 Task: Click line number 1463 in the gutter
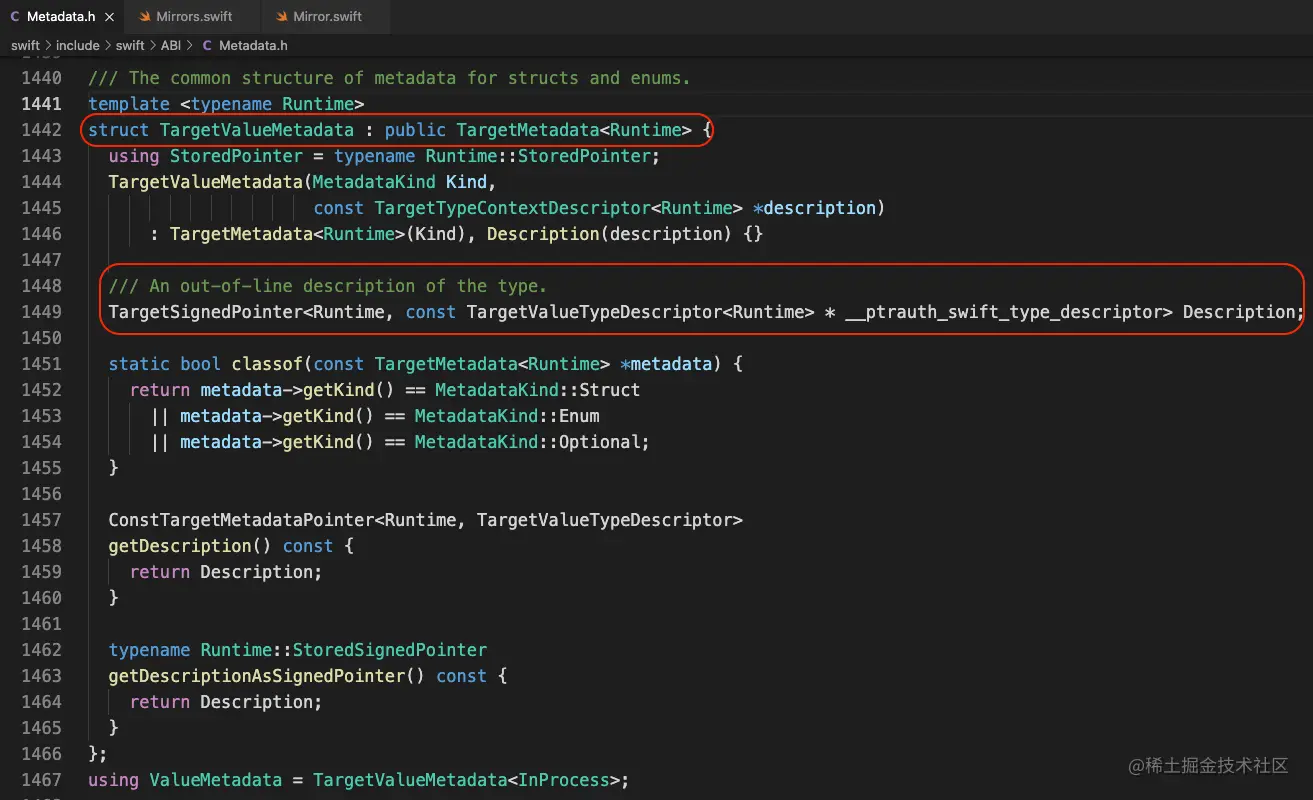[41, 676]
